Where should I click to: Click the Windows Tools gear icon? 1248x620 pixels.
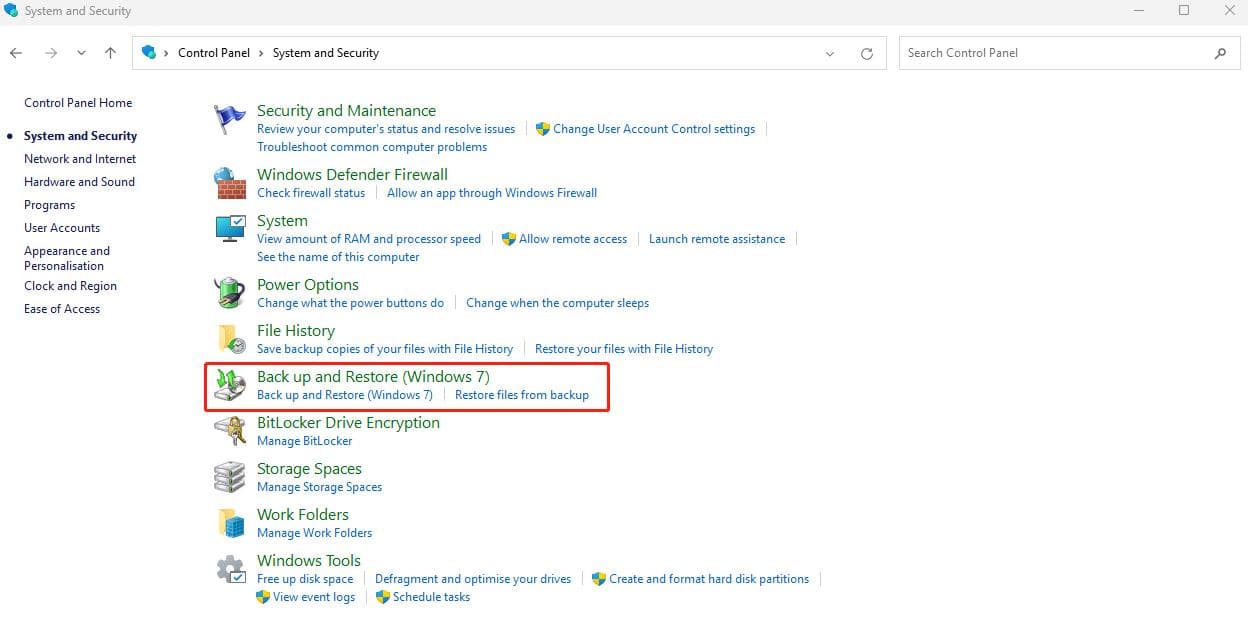(x=230, y=569)
